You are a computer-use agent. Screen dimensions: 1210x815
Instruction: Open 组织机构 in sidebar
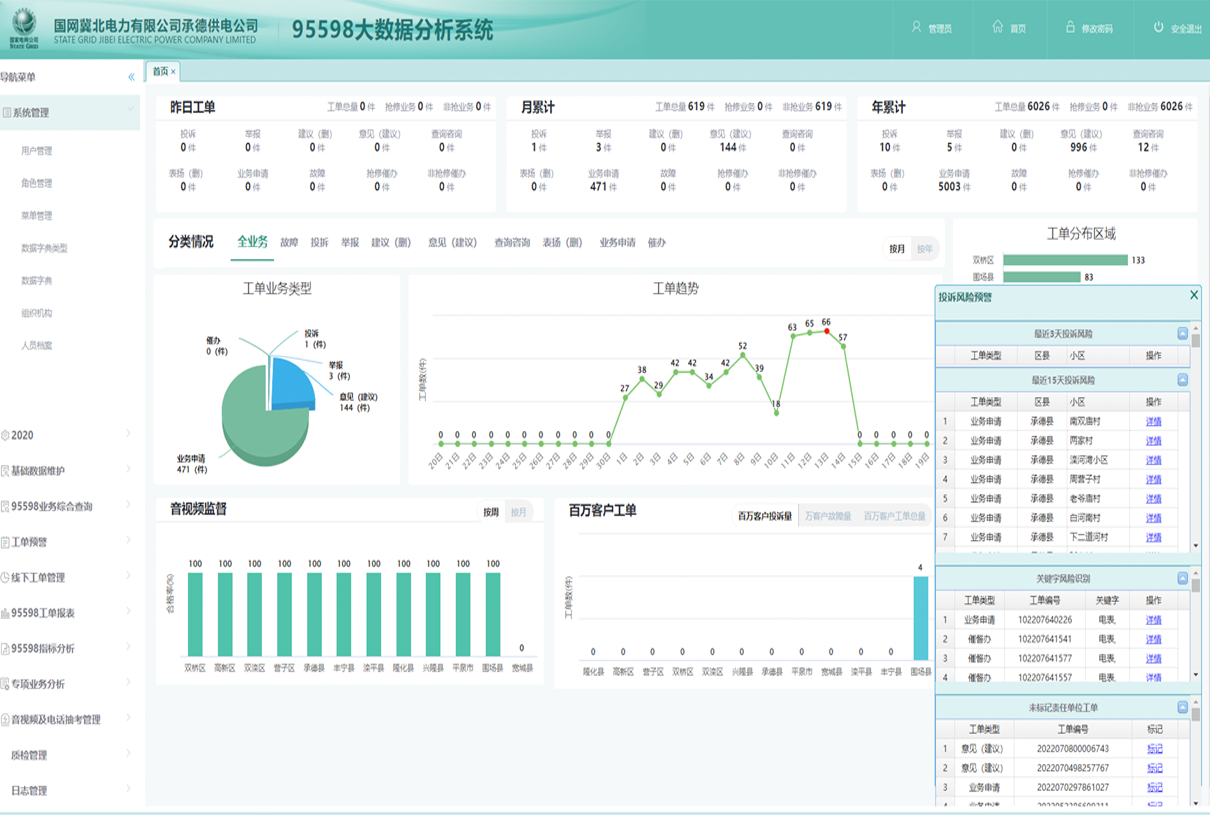[x=37, y=313]
